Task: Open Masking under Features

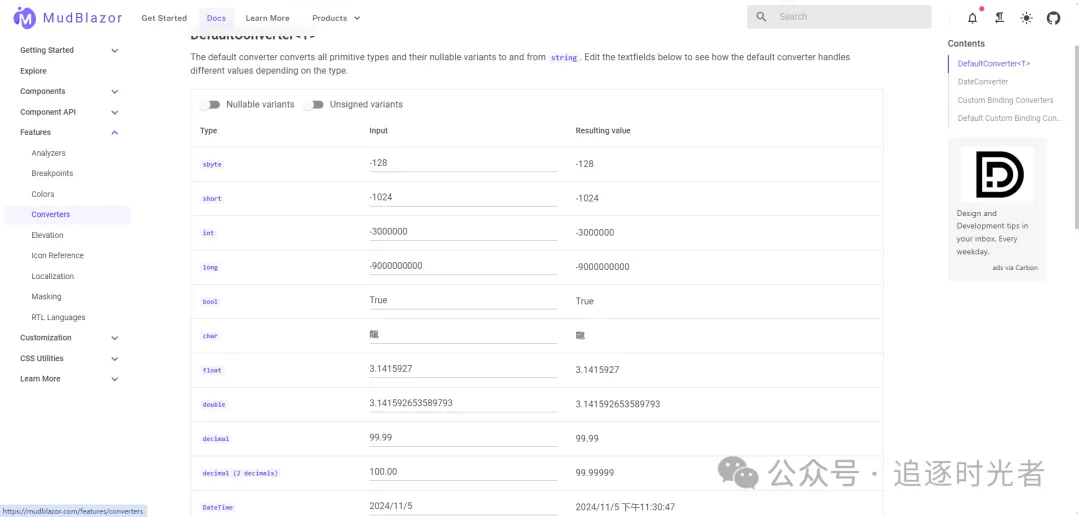Action: click(46, 297)
